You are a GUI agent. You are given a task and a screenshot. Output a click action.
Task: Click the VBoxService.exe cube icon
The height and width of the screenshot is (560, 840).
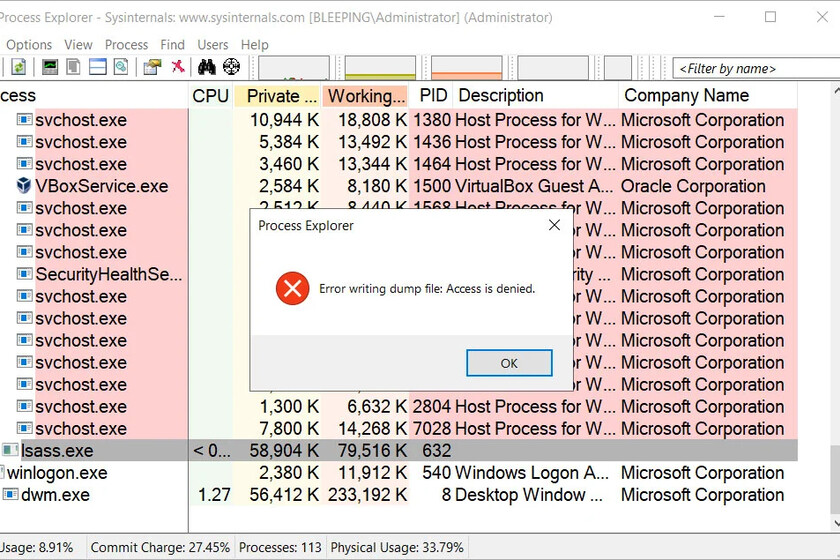[x=24, y=185]
